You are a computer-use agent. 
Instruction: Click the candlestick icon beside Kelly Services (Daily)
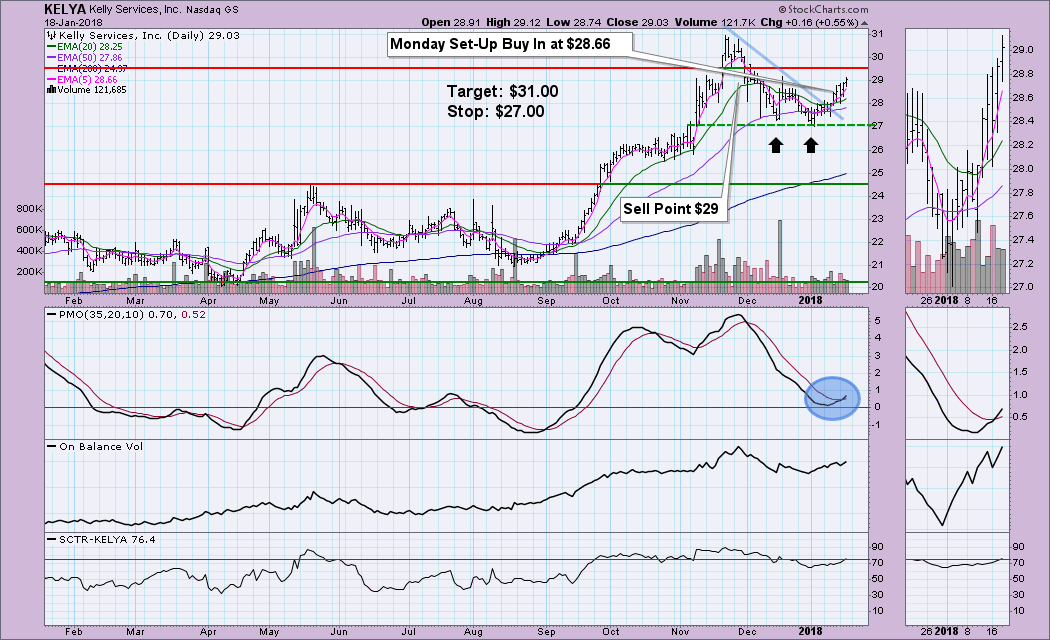tap(52, 35)
